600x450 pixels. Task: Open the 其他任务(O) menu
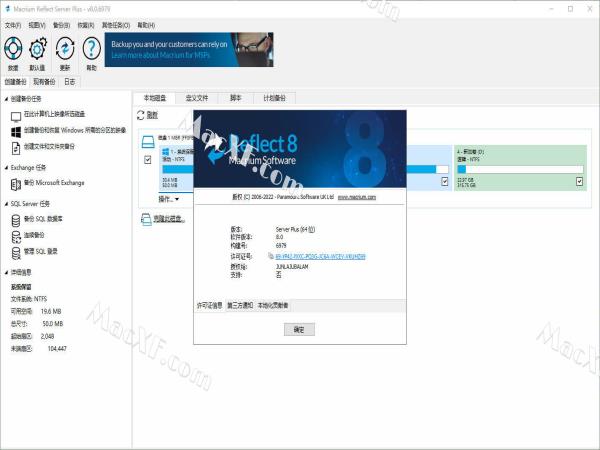(116, 25)
